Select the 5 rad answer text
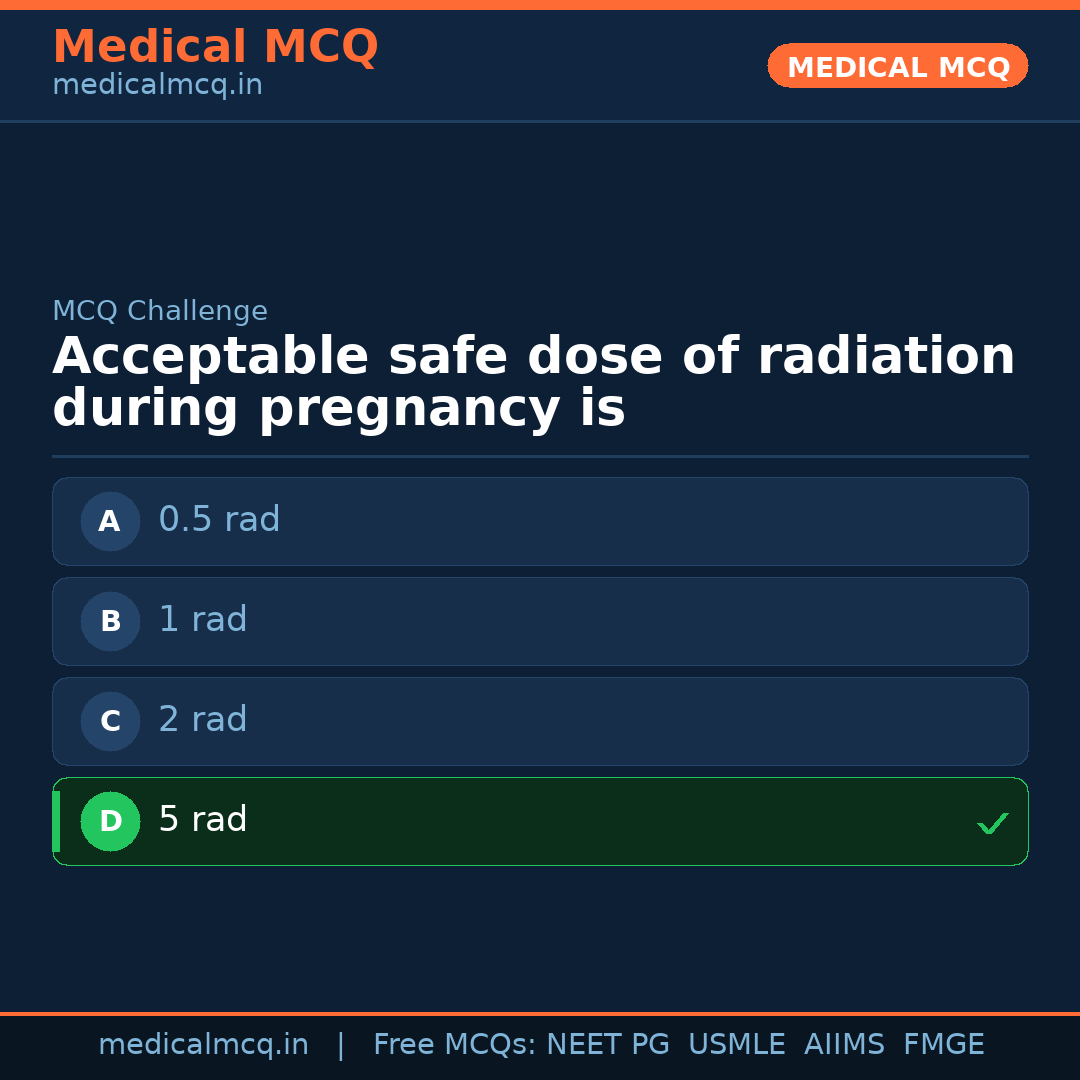Image resolution: width=1080 pixels, height=1080 pixels. point(203,820)
